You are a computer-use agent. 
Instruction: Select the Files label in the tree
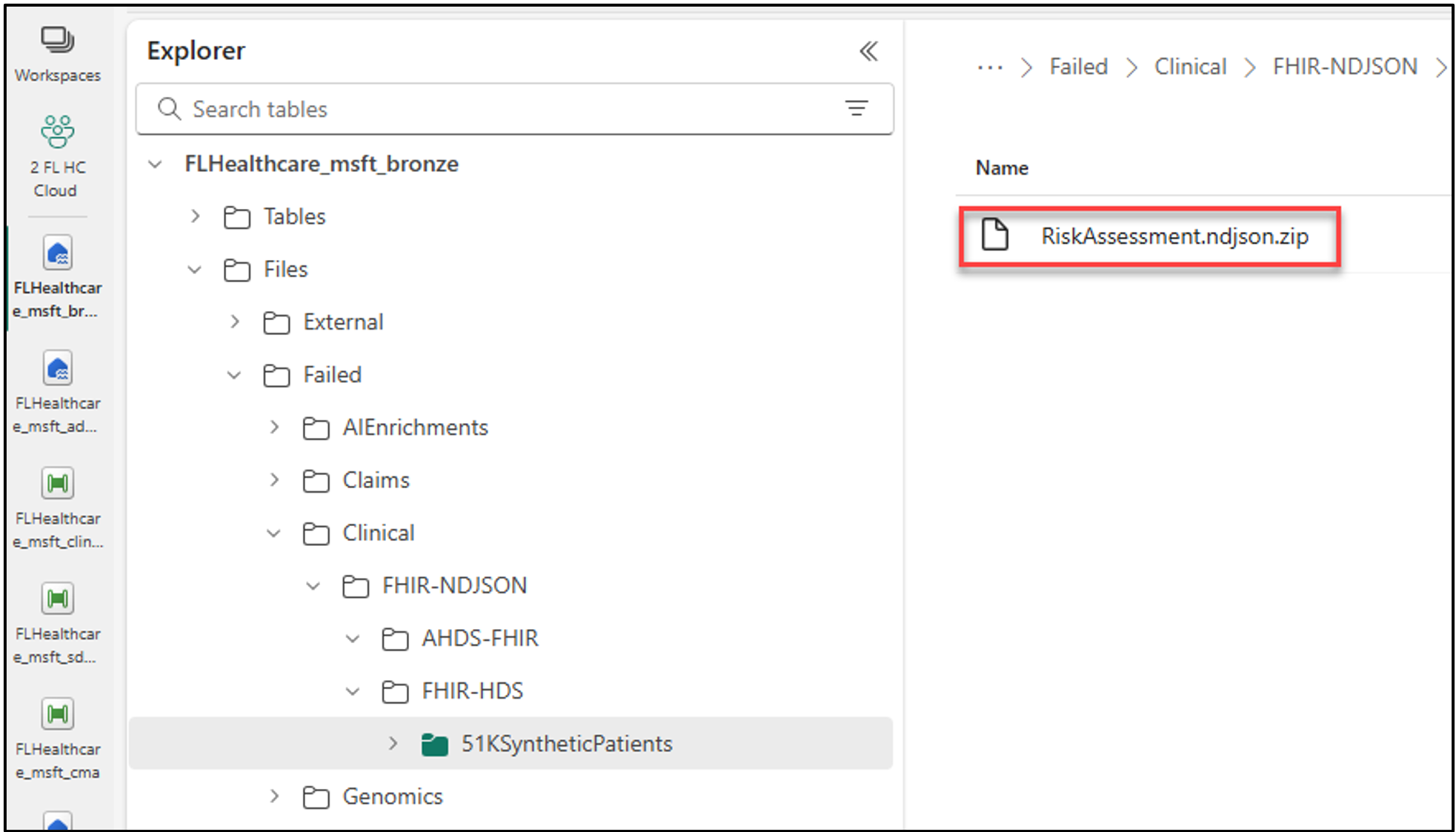(285, 269)
